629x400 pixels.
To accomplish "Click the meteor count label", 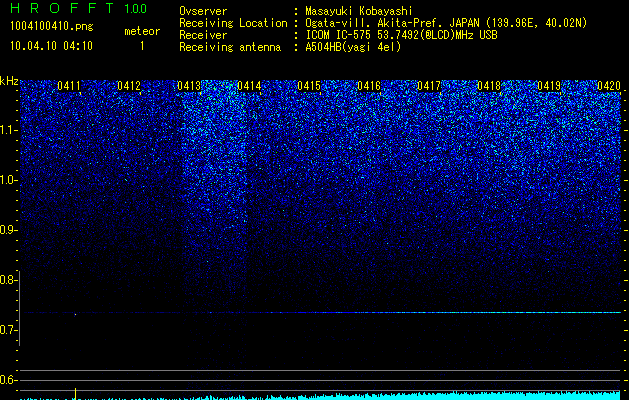I will pyautogui.click(x=142, y=31).
